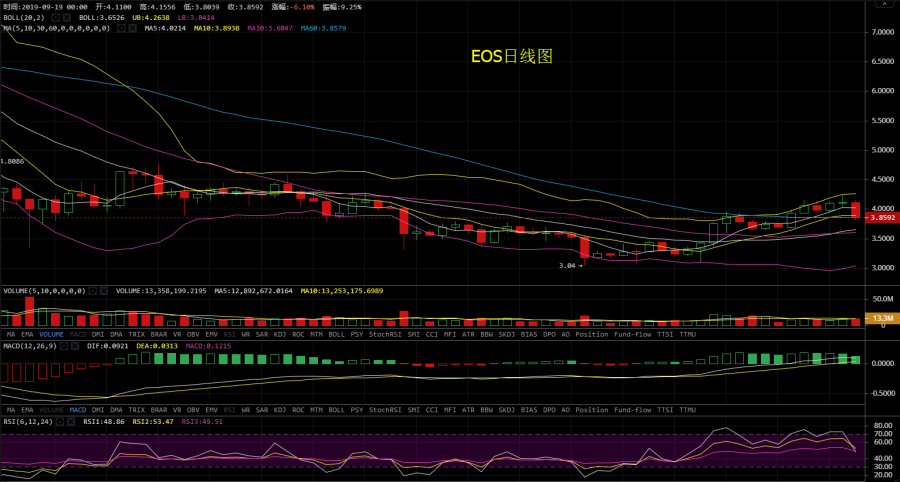Click the RSI(6,12,24) indicator label
Screen dimensions: 900x482
point(28,421)
